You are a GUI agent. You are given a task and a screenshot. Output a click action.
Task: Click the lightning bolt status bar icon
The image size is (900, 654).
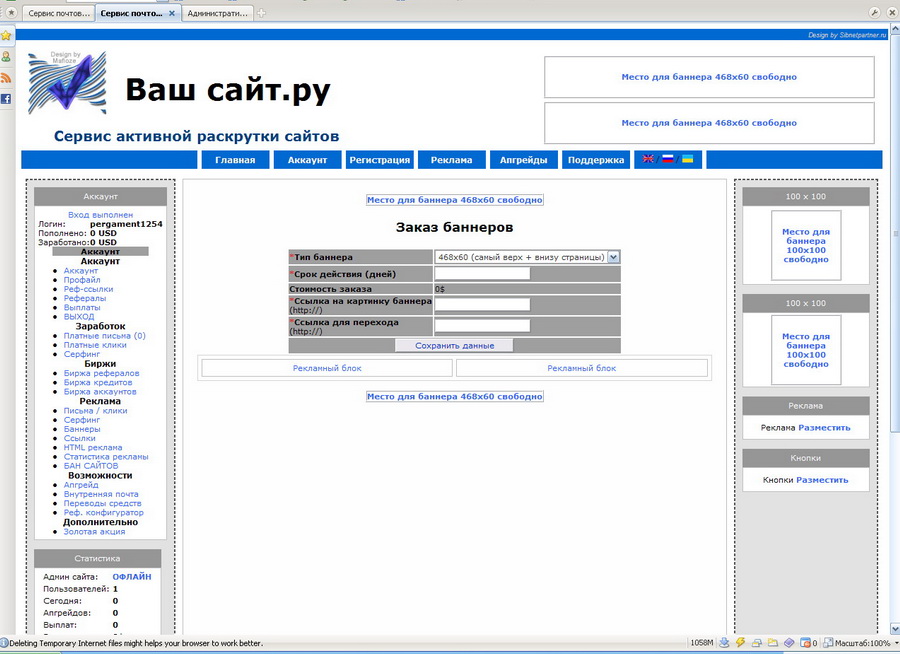tap(741, 643)
